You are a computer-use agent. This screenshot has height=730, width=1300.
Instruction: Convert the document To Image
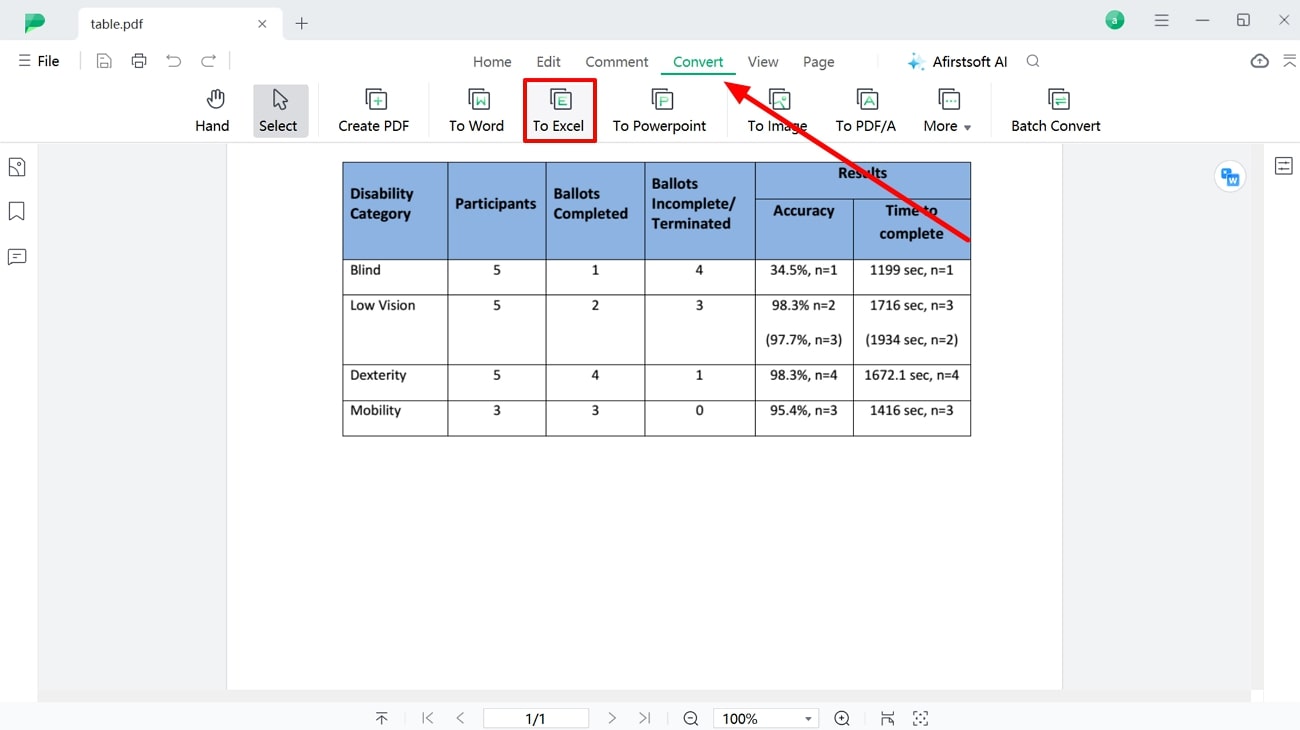point(778,110)
